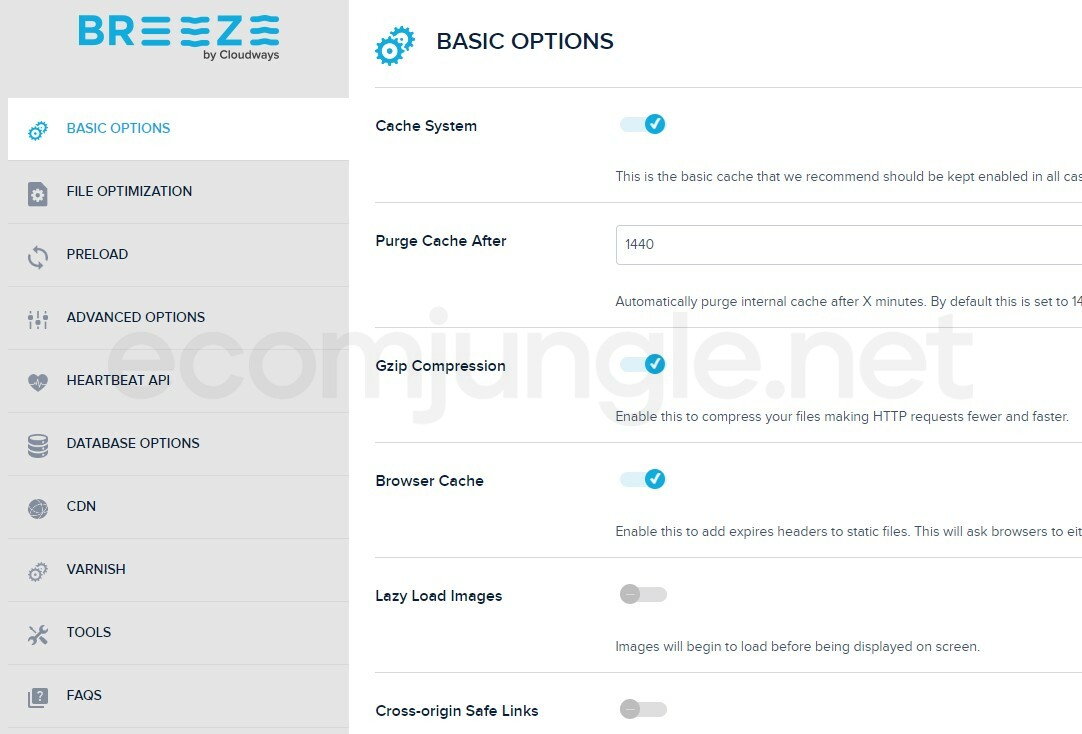Click the Preload refresh arrows icon

coord(38,256)
